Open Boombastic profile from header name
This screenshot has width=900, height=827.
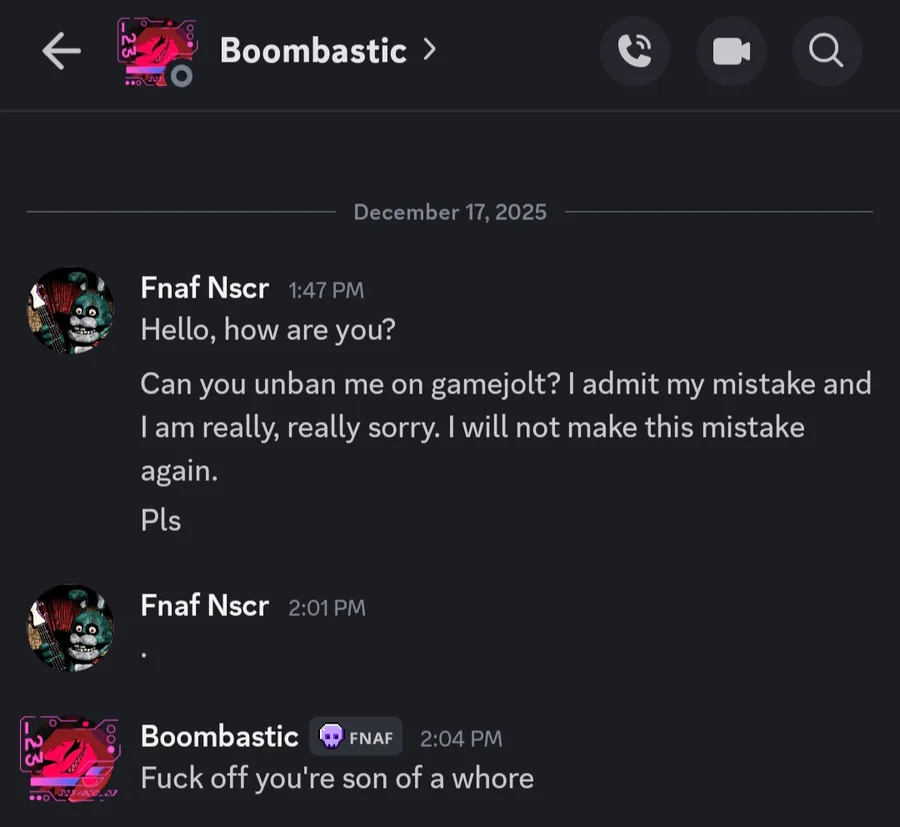tap(313, 51)
